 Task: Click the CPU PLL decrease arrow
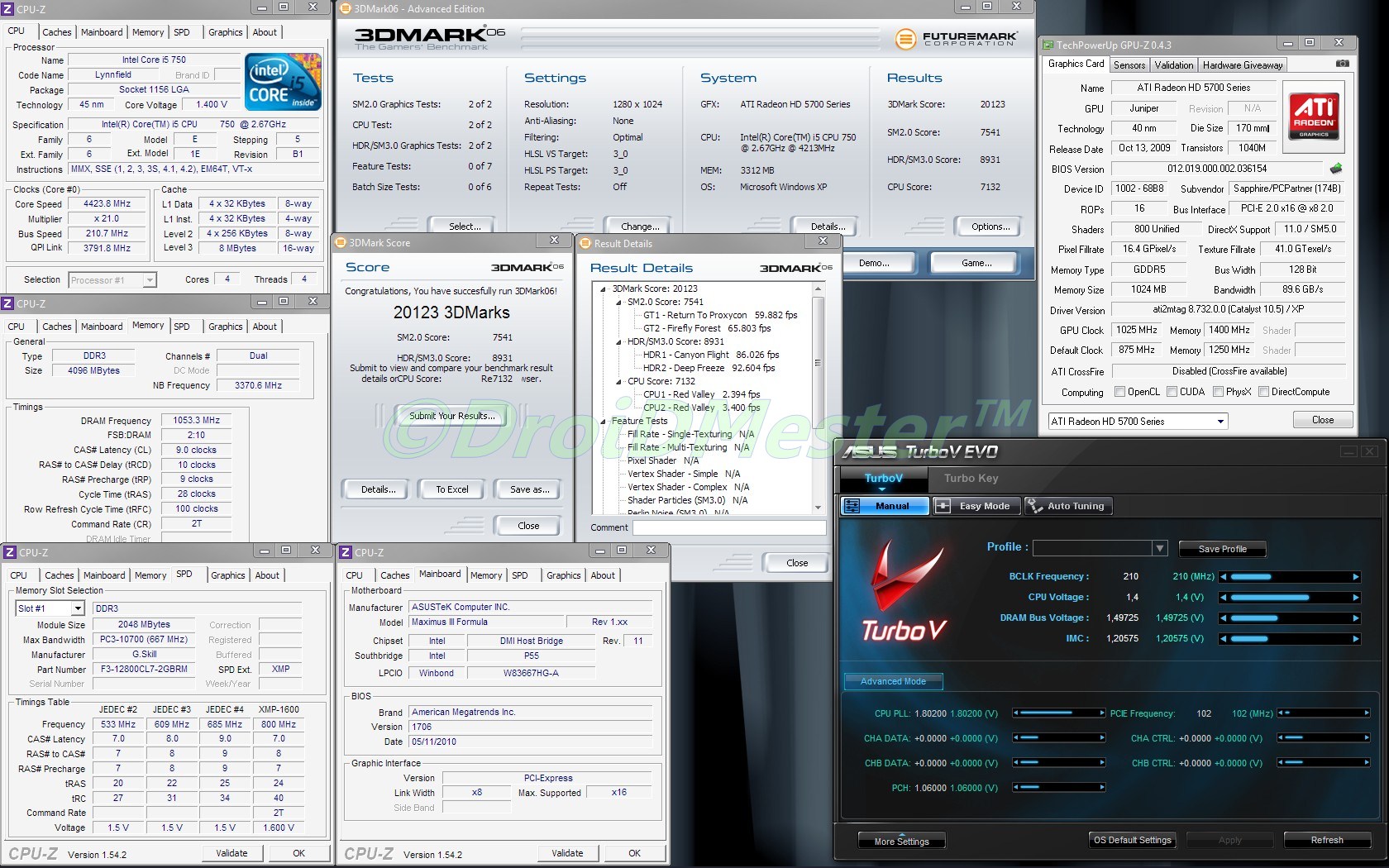point(1016,713)
